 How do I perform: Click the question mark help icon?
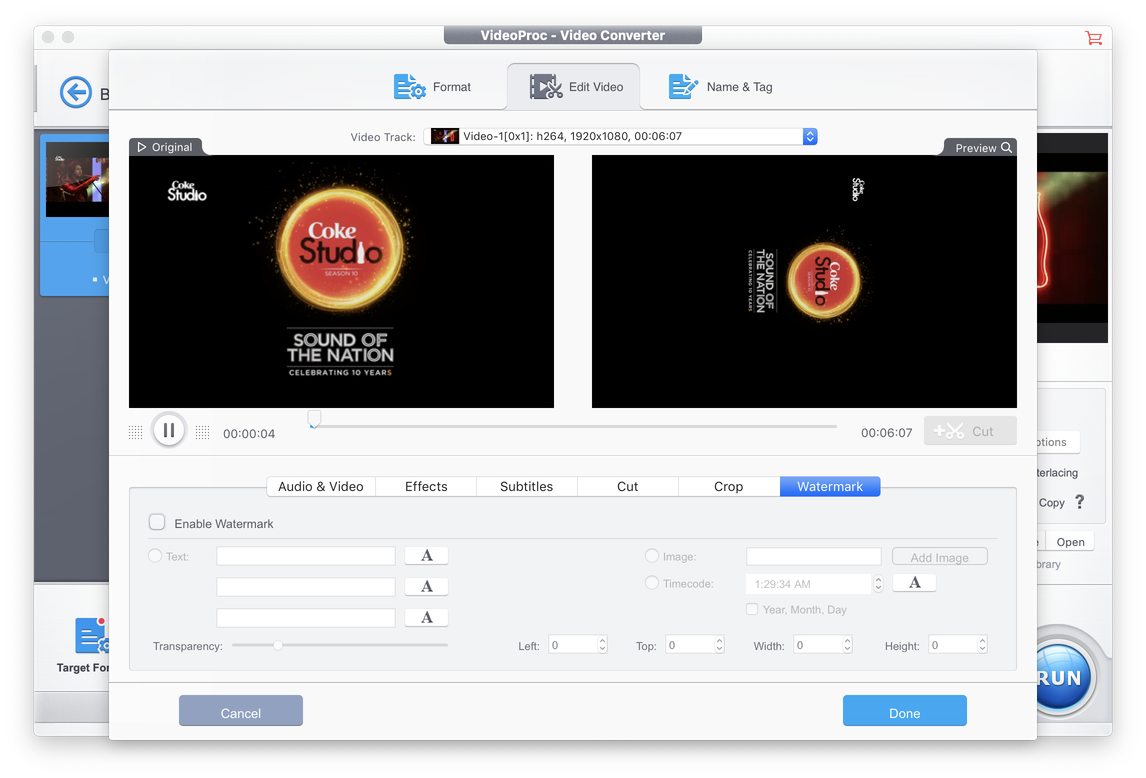click(1079, 502)
